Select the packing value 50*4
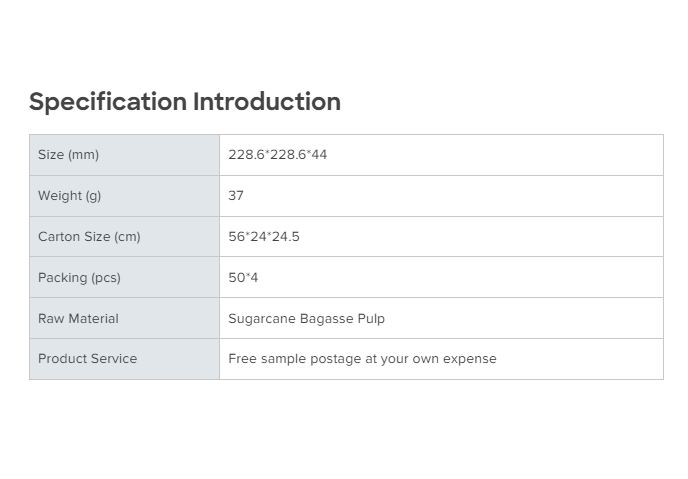The width and height of the screenshot is (688, 479). [x=243, y=278]
